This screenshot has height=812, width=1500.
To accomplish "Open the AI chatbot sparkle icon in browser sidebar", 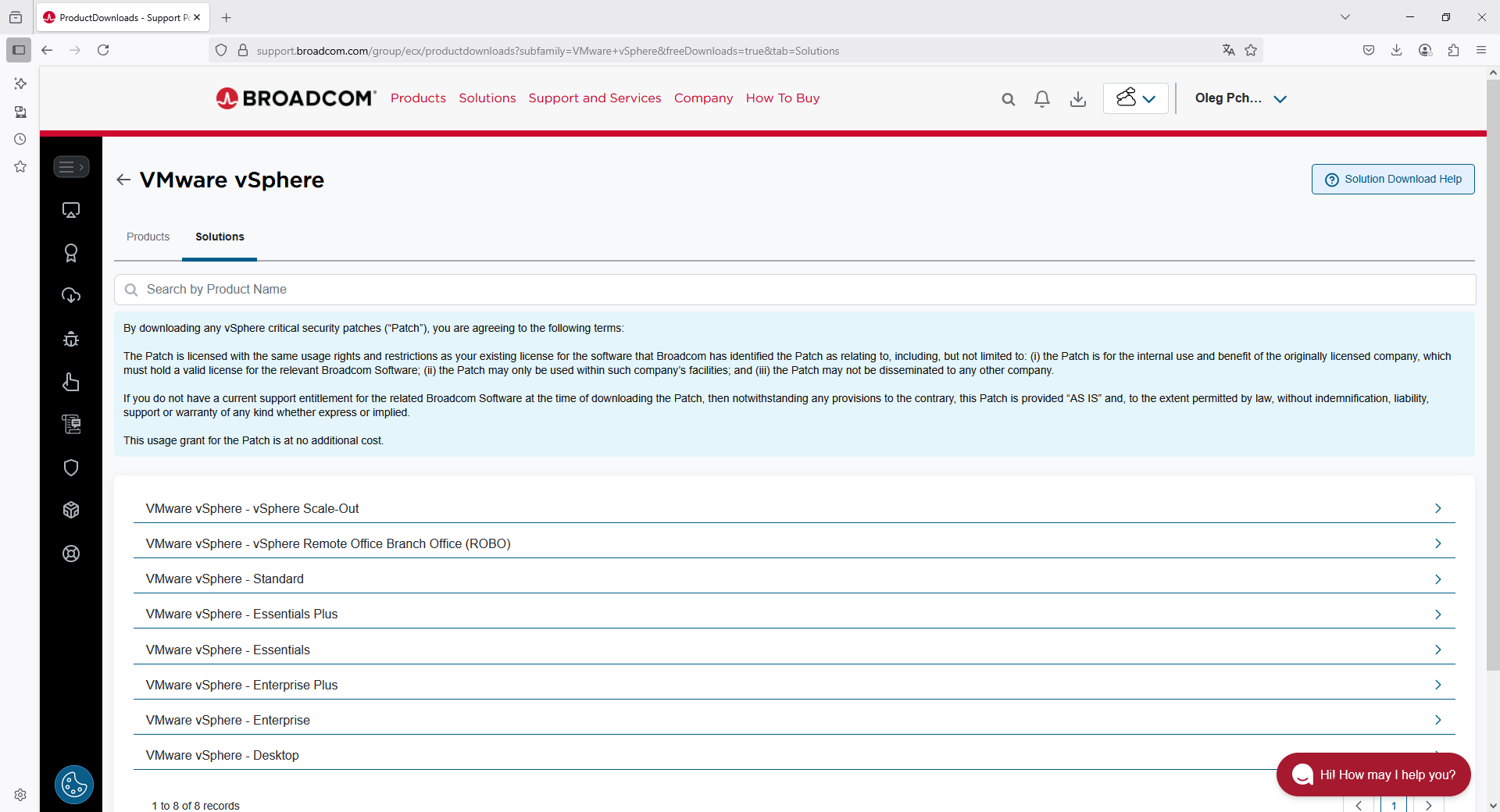I will coord(20,84).
